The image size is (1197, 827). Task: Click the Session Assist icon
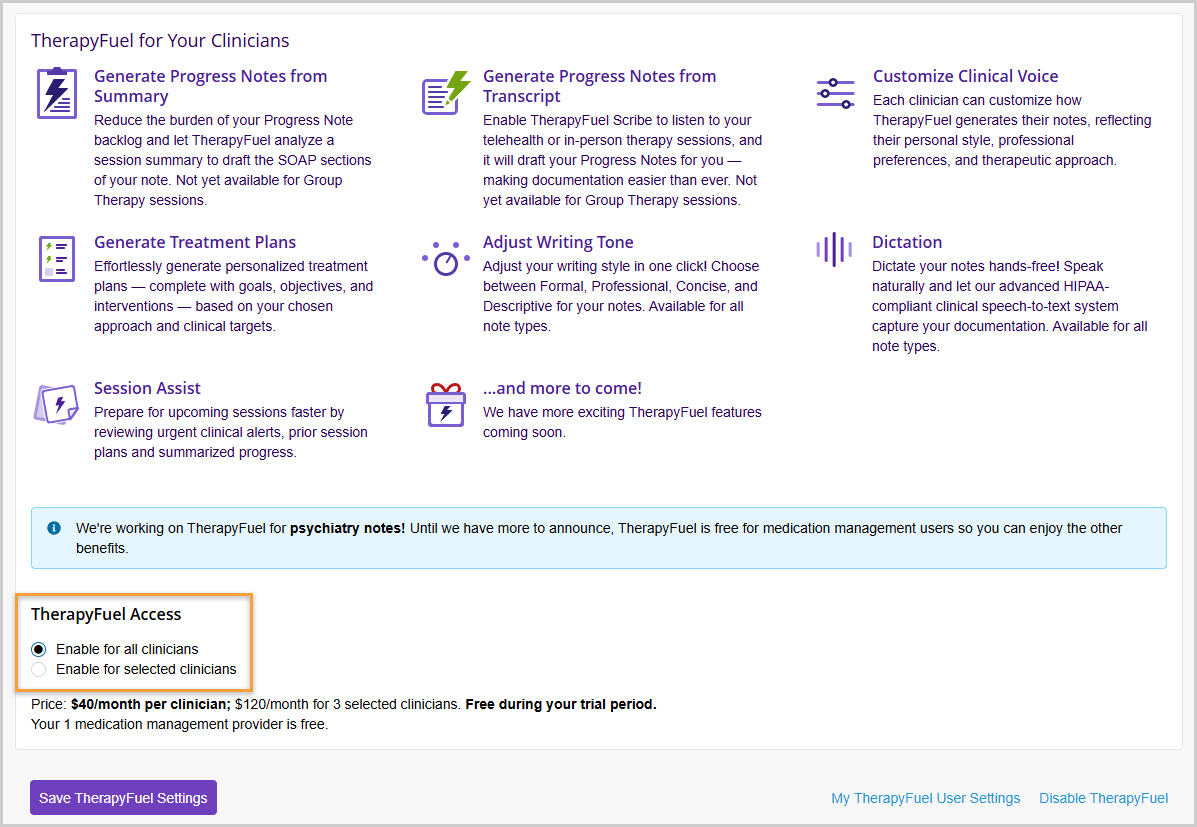[56, 404]
